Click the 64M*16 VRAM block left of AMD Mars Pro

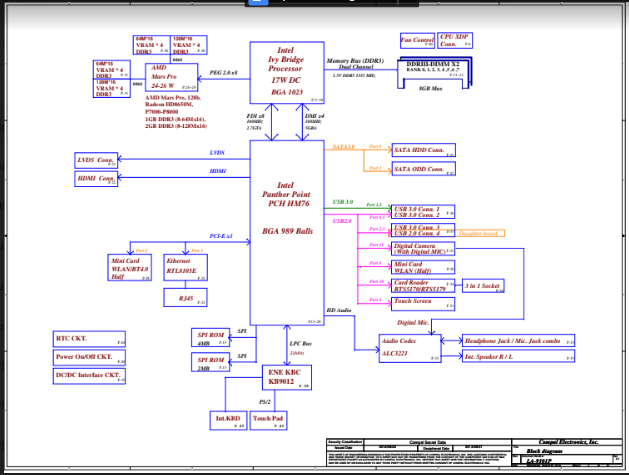tap(112, 70)
